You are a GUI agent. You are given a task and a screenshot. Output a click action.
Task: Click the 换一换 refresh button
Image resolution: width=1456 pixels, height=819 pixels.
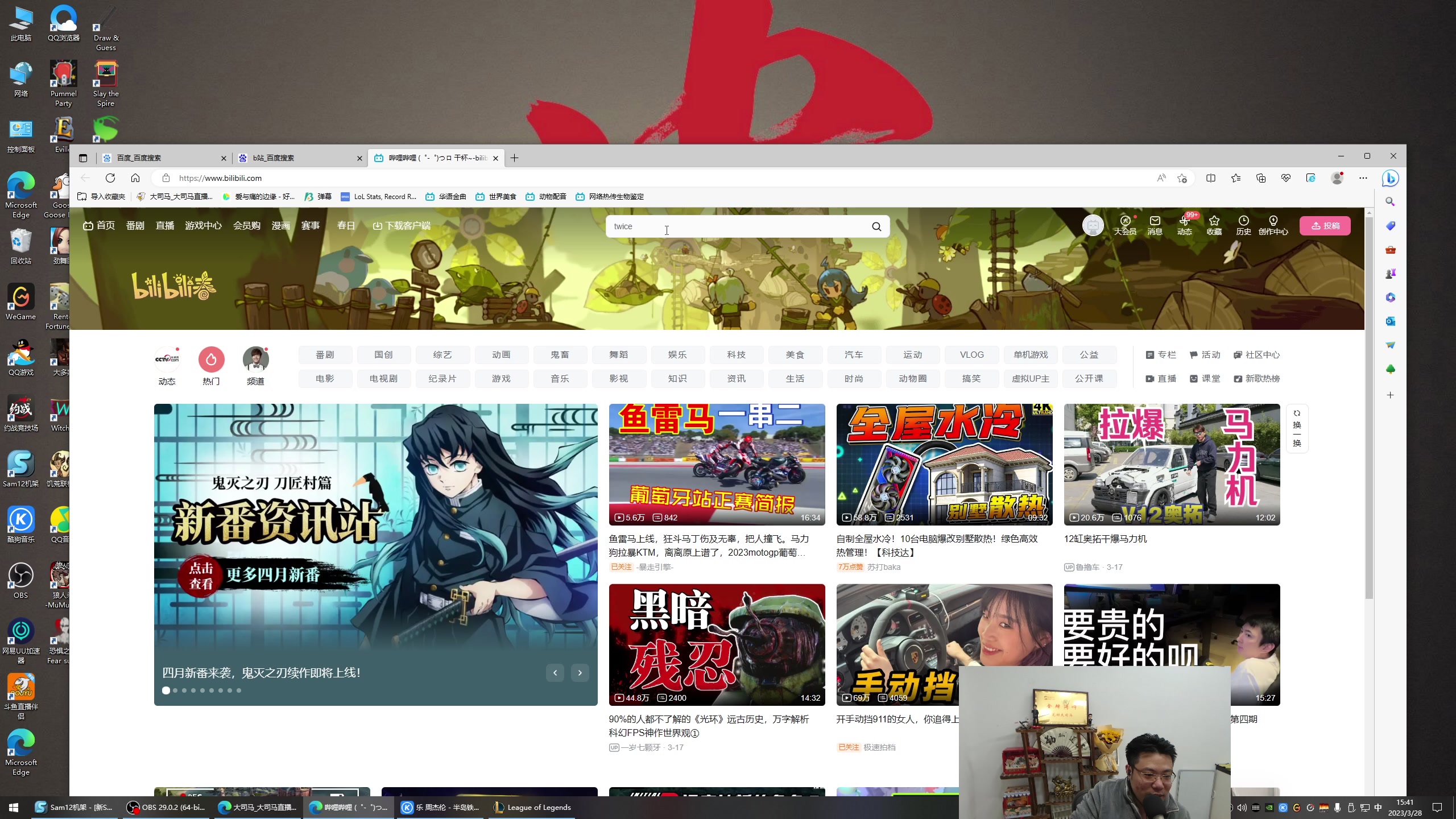click(1297, 428)
